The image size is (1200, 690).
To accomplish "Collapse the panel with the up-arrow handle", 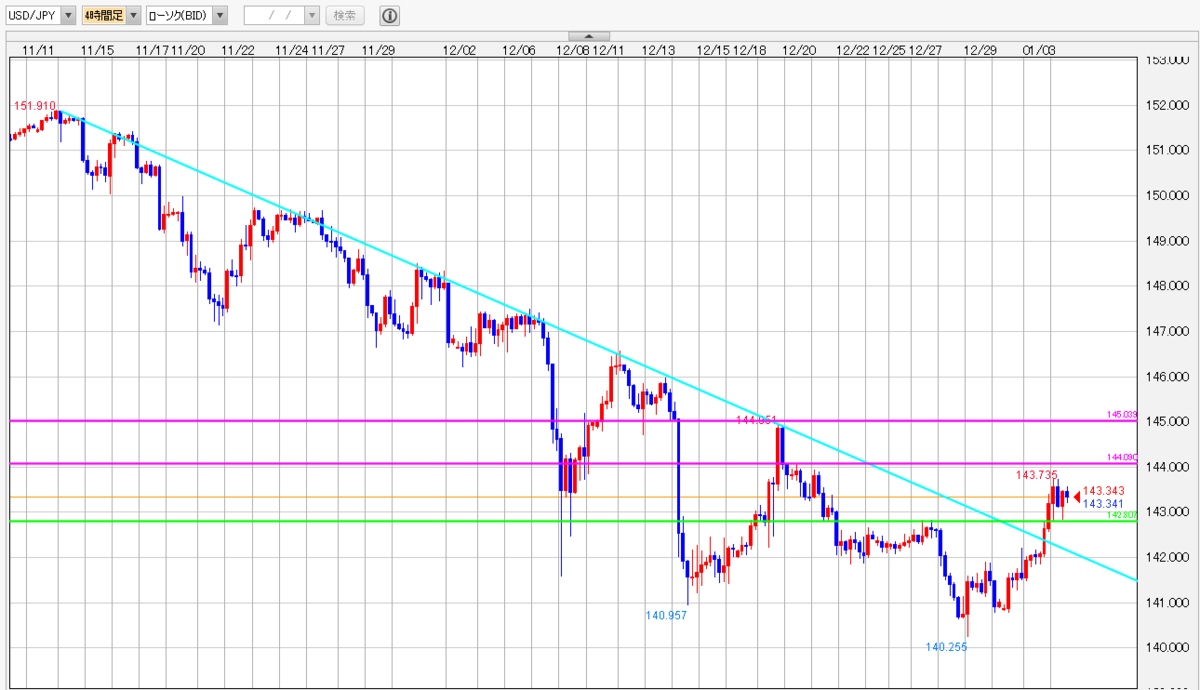I will click(x=588, y=36).
